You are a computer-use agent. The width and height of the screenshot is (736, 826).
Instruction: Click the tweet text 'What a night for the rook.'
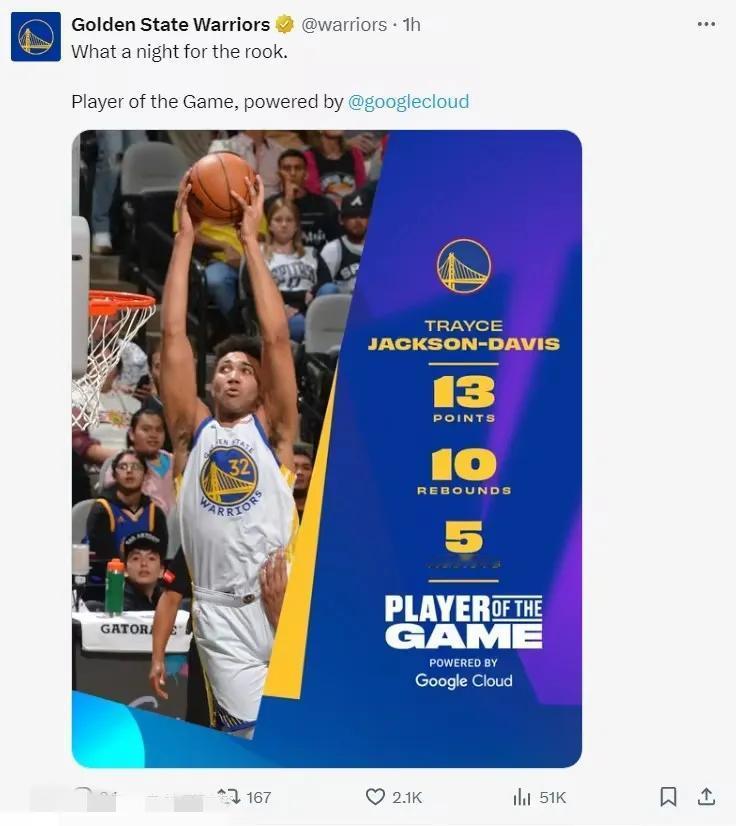[180, 52]
